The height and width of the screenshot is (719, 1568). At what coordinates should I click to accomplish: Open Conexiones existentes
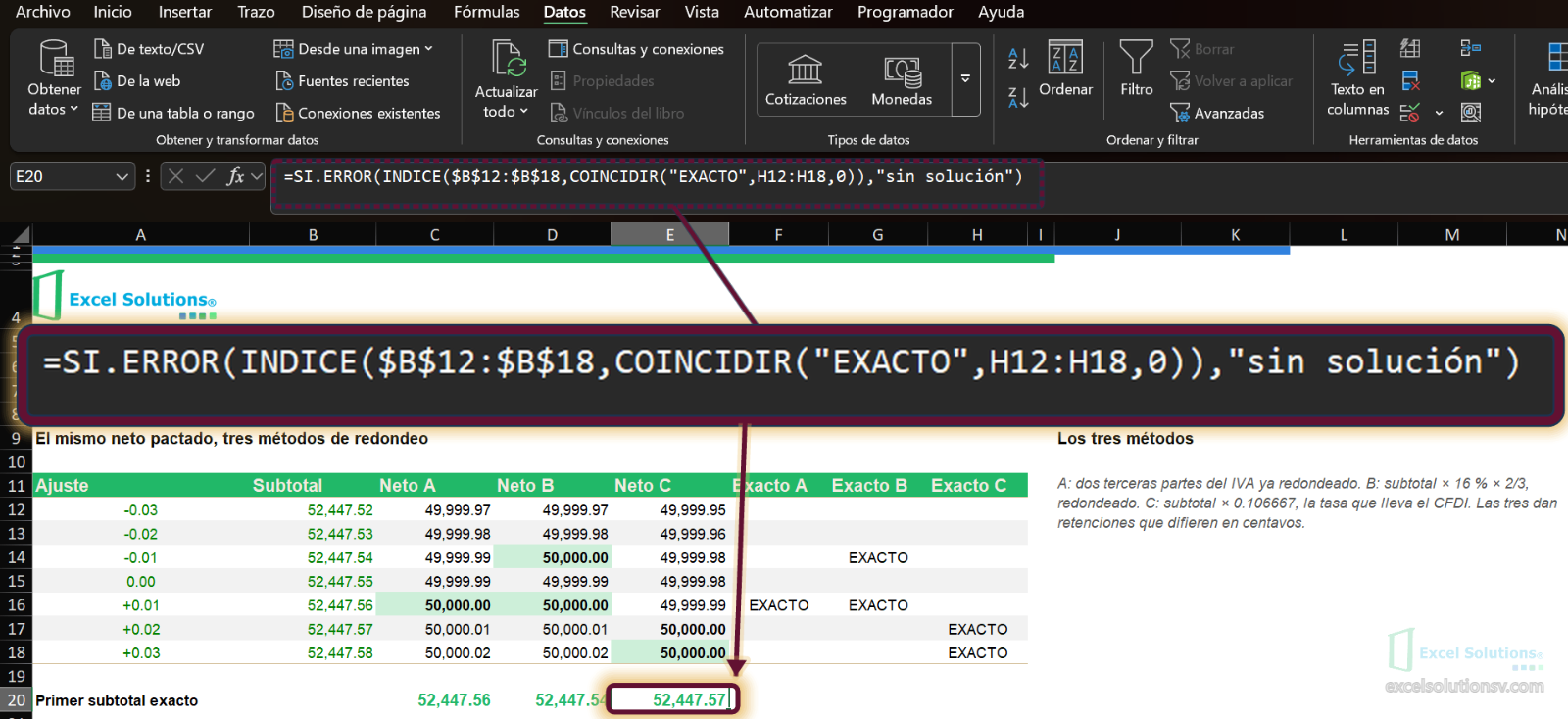[x=359, y=114]
